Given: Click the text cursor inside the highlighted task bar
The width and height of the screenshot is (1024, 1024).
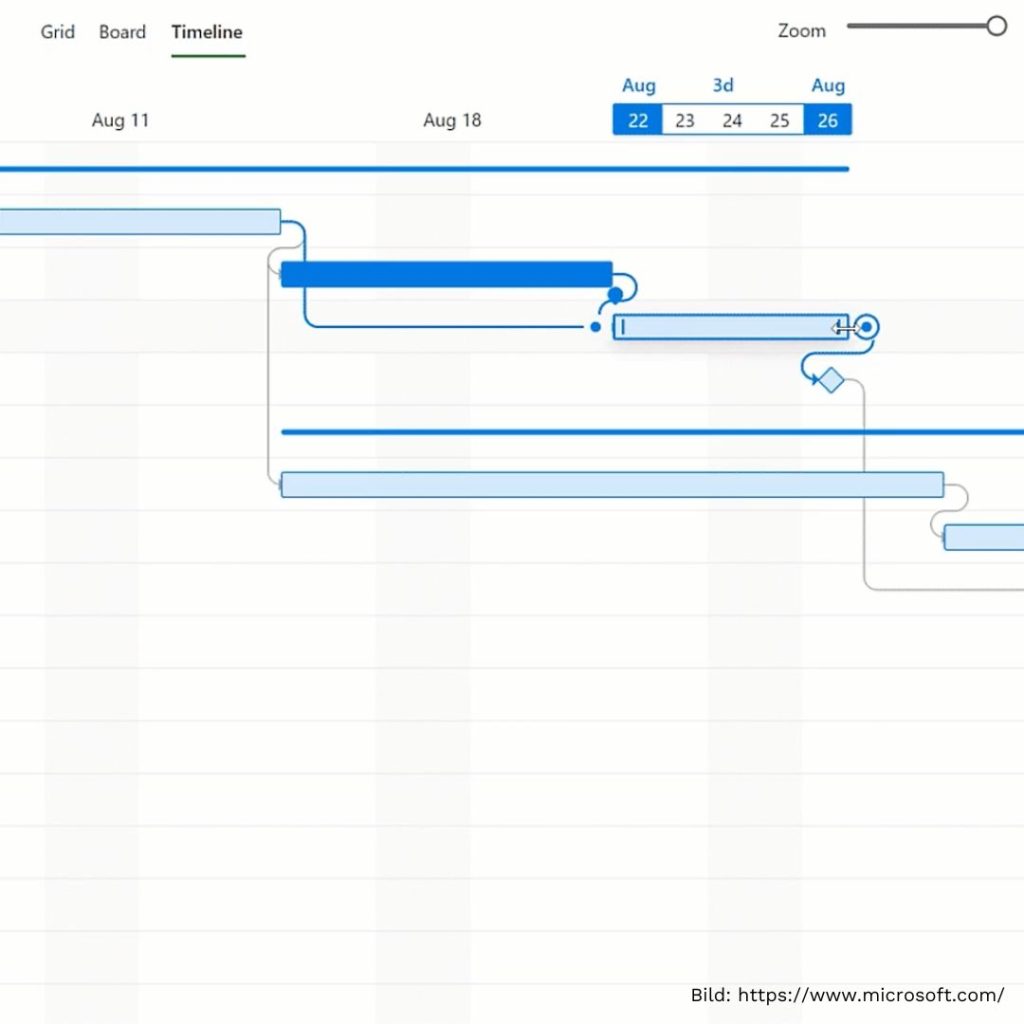Looking at the screenshot, I should click(621, 326).
